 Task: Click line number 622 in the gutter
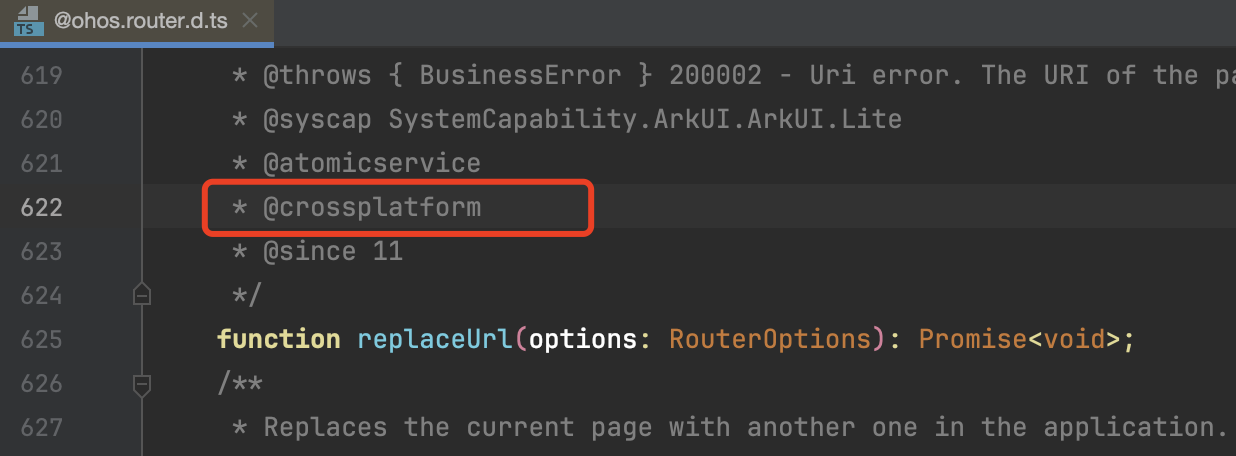click(42, 208)
